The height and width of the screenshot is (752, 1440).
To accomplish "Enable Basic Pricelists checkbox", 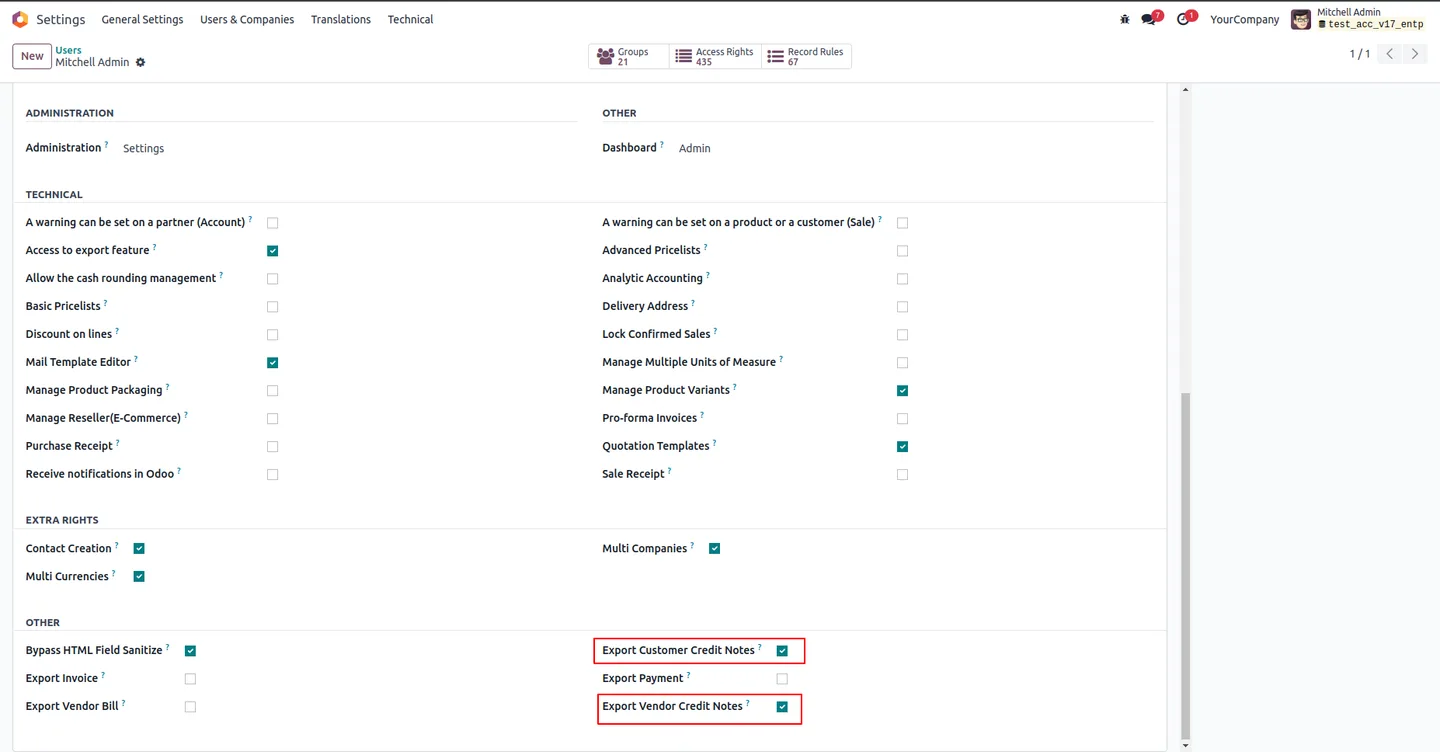I will 272,307.
